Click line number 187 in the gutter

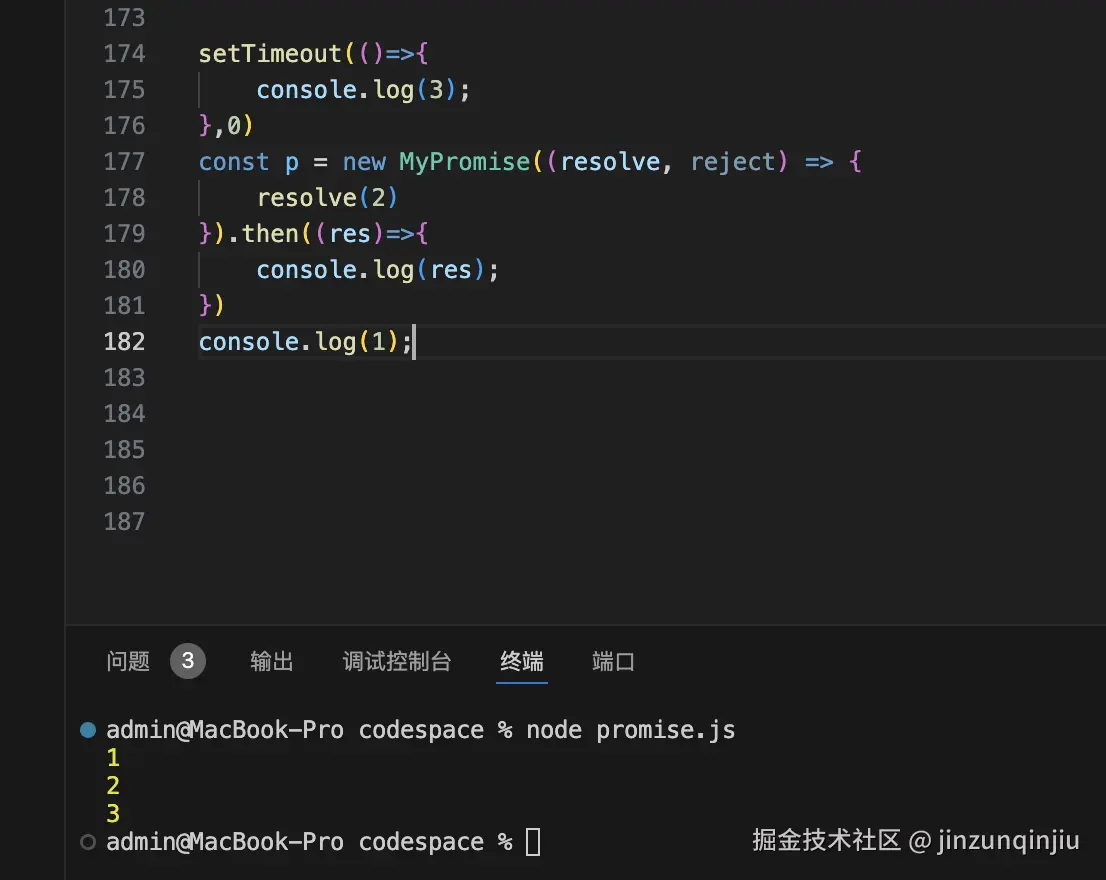point(124,521)
